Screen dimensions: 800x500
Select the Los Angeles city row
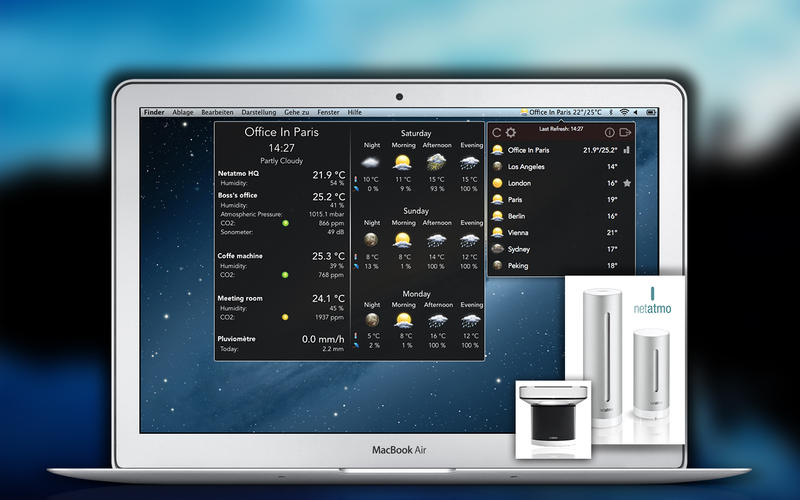tap(561, 167)
